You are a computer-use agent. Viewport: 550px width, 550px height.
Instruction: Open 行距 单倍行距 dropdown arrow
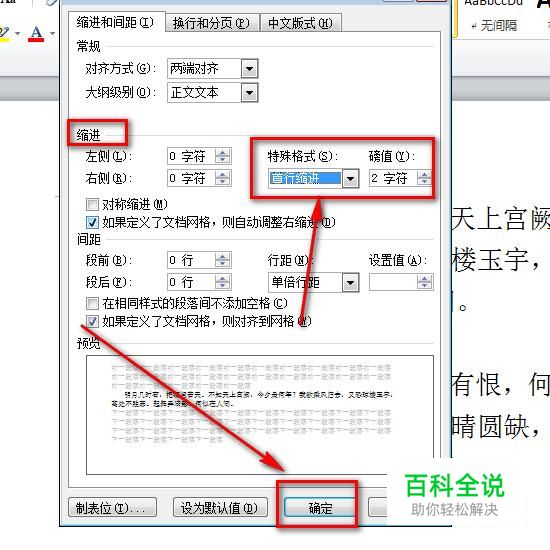350,282
